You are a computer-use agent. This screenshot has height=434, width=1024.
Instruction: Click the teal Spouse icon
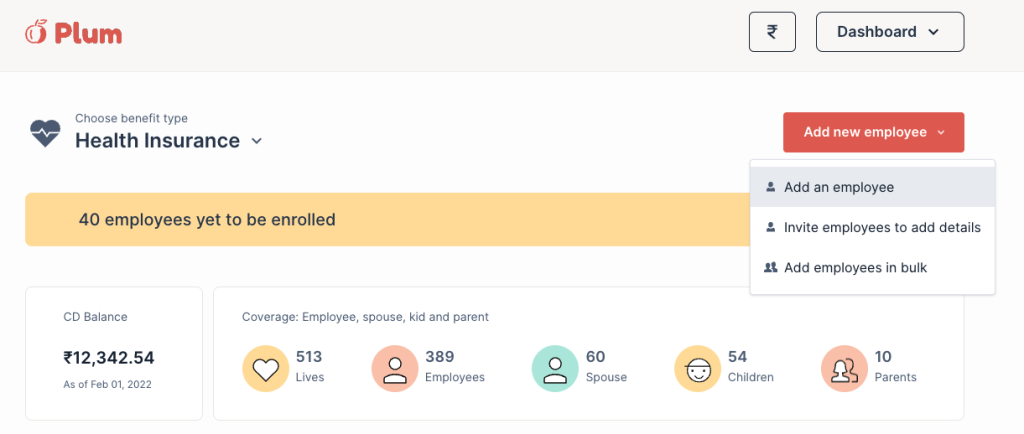[555, 369]
